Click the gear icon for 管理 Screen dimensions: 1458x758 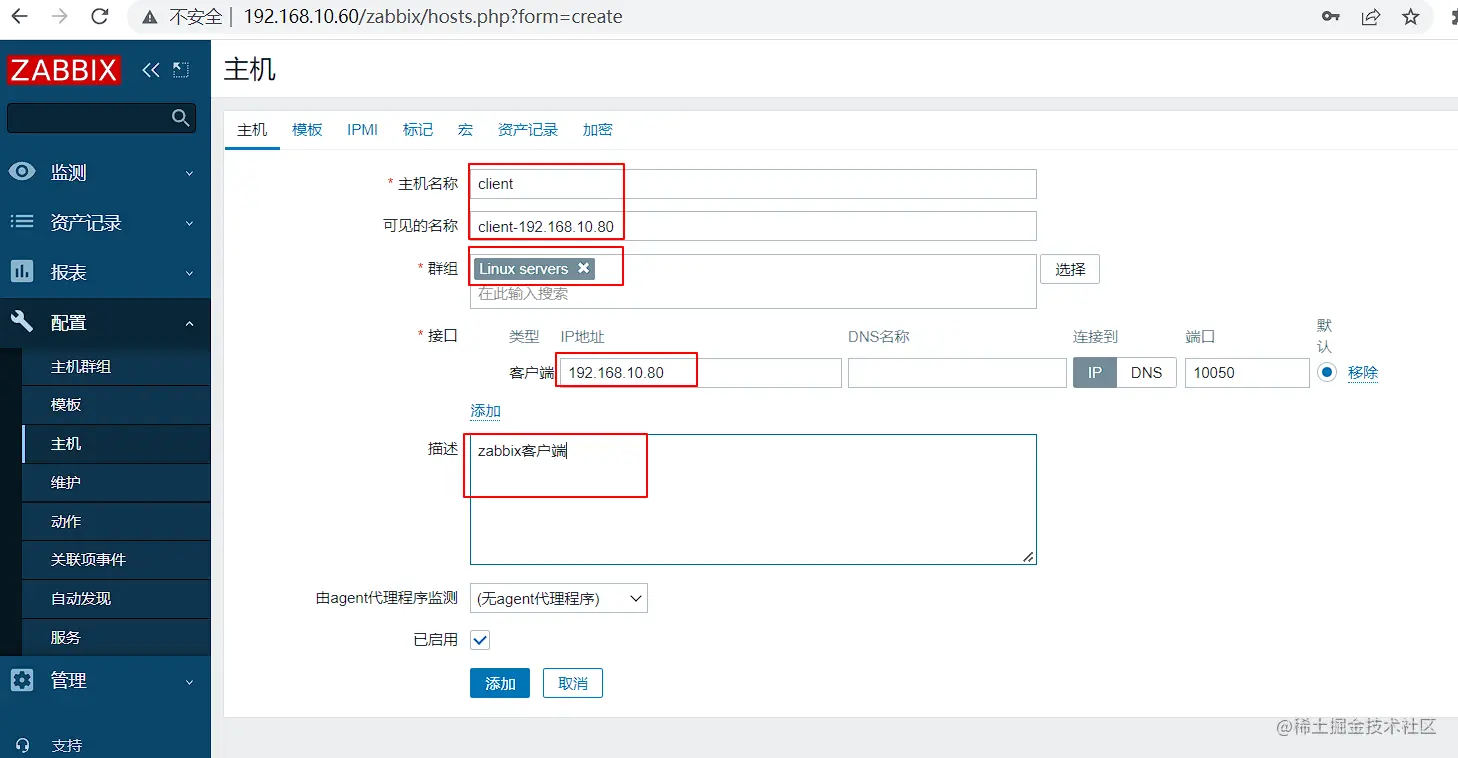tap(22, 680)
